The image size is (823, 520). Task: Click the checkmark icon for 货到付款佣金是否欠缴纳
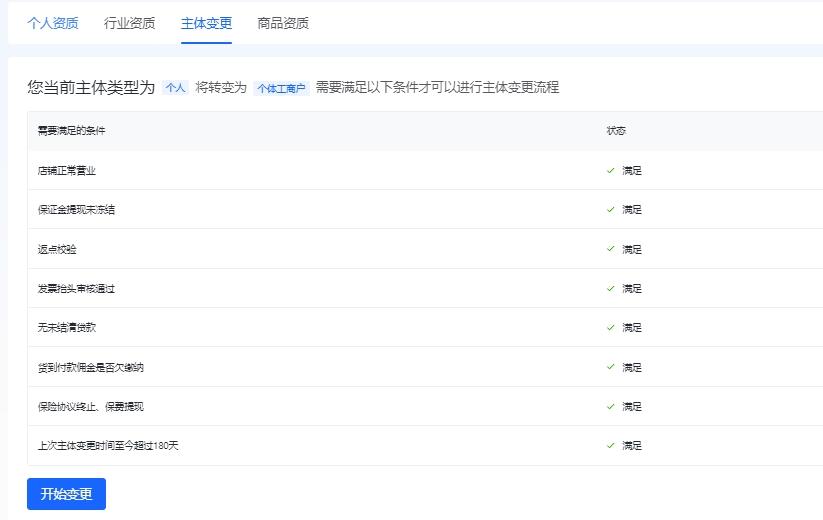(610, 367)
